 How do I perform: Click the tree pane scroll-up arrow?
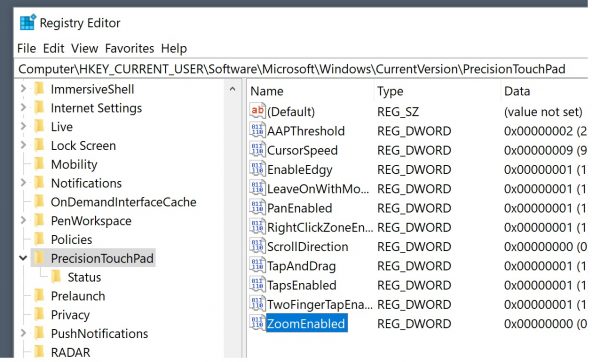(232, 90)
